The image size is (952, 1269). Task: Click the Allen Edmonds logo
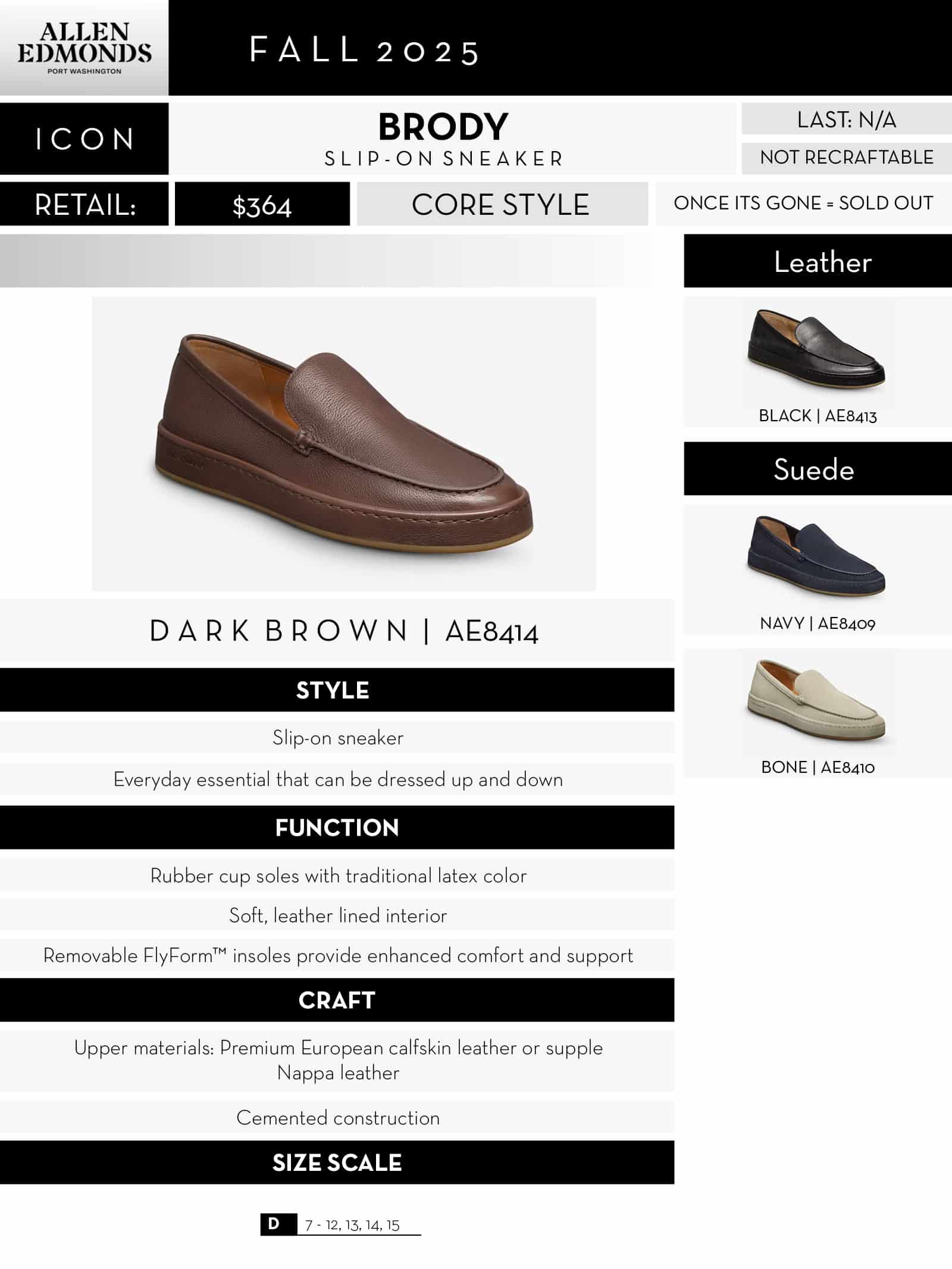tap(84, 48)
